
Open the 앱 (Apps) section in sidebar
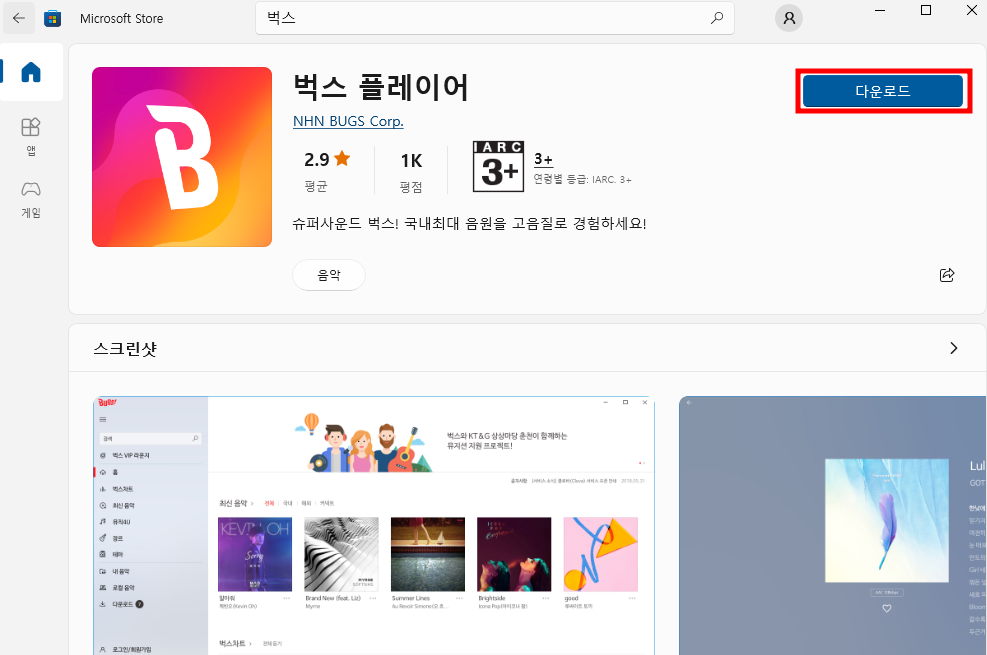(x=31, y=137)
